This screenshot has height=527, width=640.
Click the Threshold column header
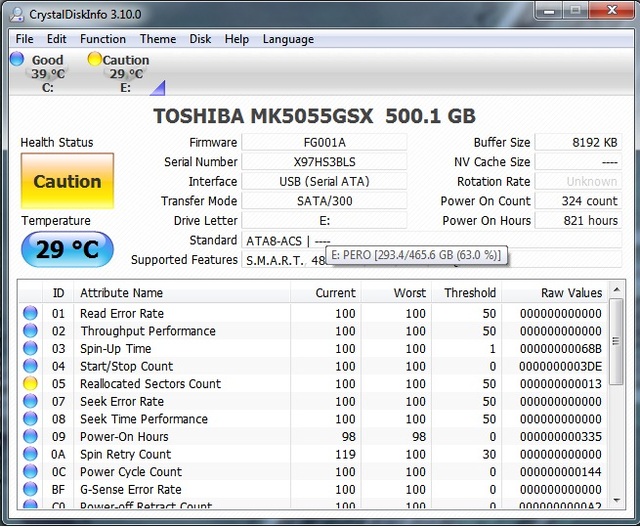[x=466, y=293]
